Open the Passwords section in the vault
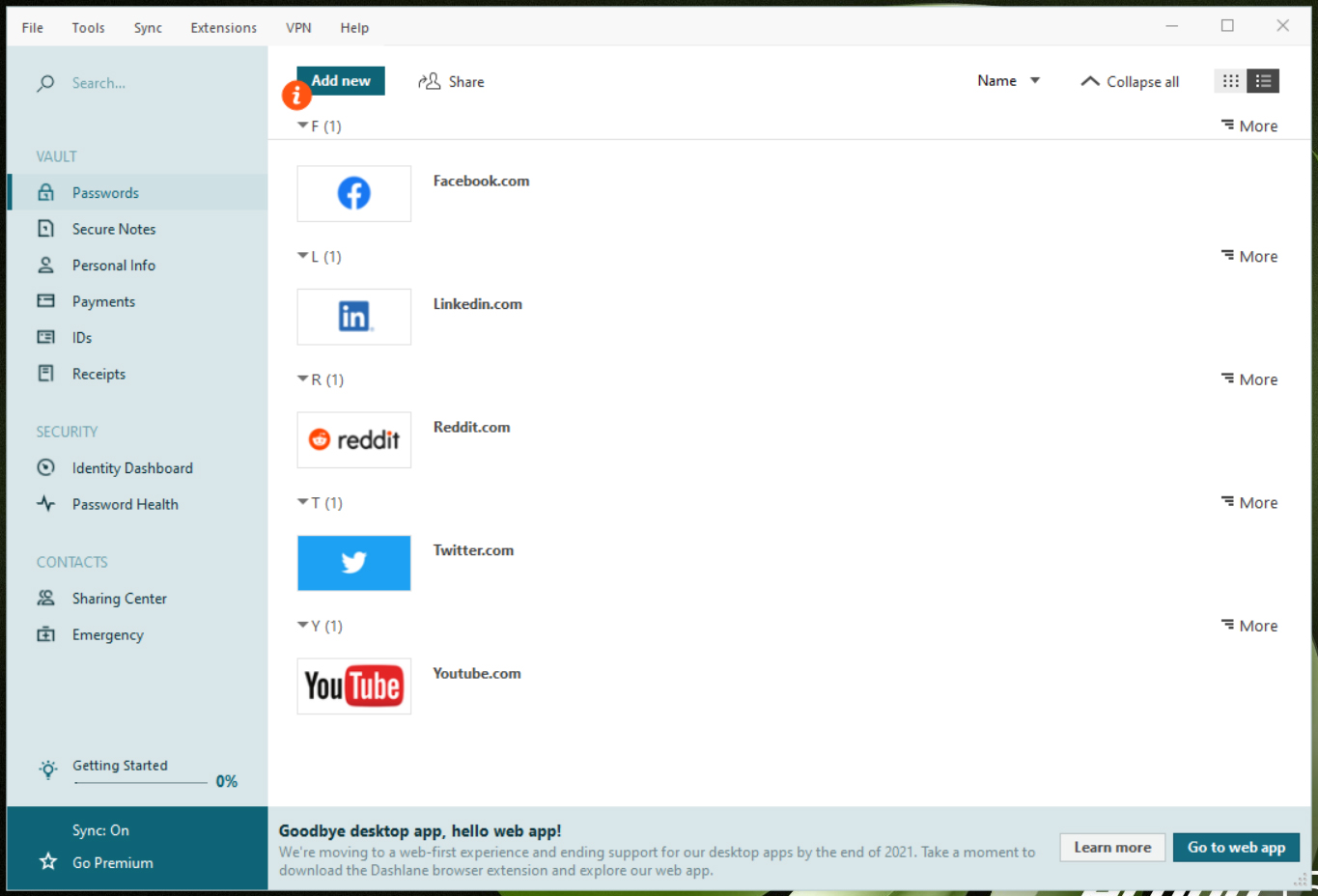1318x896 pixels. 105,192
